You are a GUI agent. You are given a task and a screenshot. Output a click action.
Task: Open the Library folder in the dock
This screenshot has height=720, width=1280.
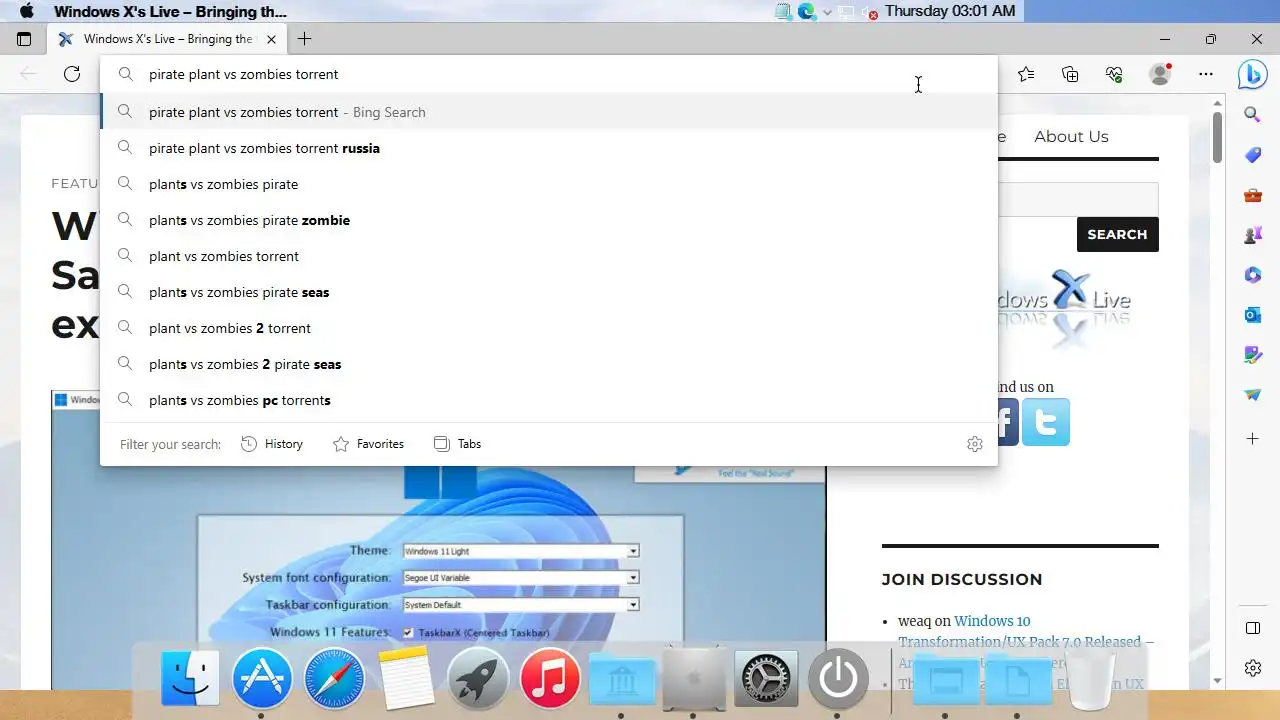click(622, 680)
